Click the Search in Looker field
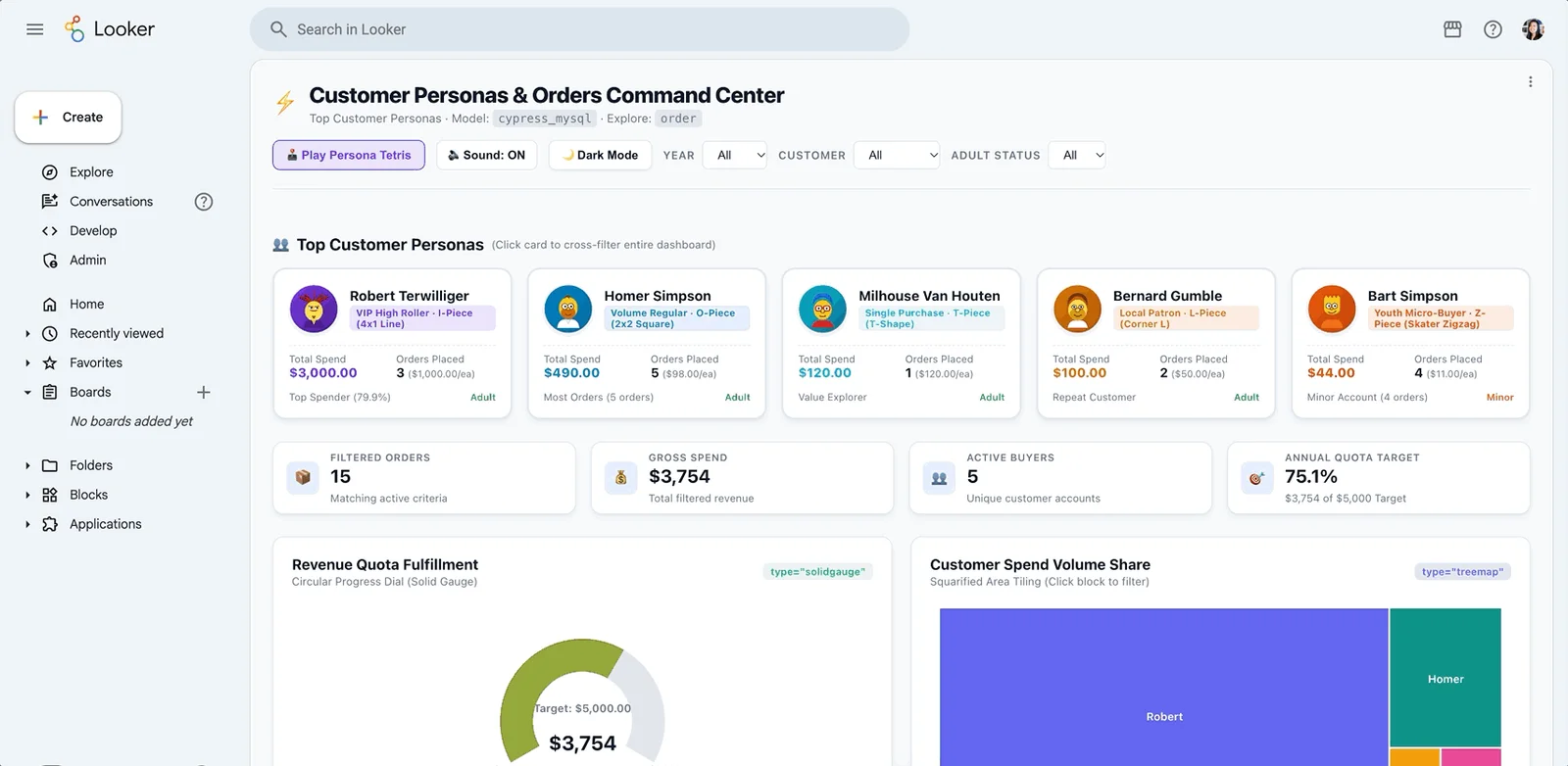This screenshot has width=1568, height=766. 579,29
